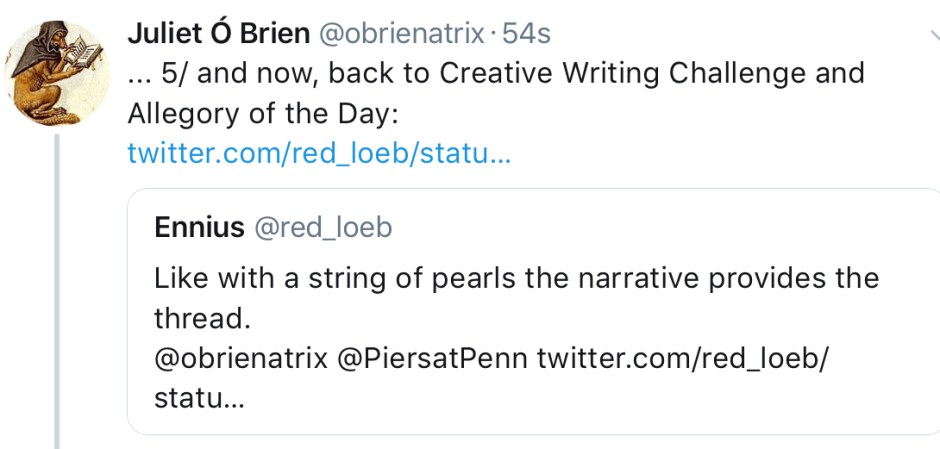Image resolution: width=940 pixels, height=449 pixels.
Task: Click the word 'thread.' in quoted tweet
Action: (200, 317)
